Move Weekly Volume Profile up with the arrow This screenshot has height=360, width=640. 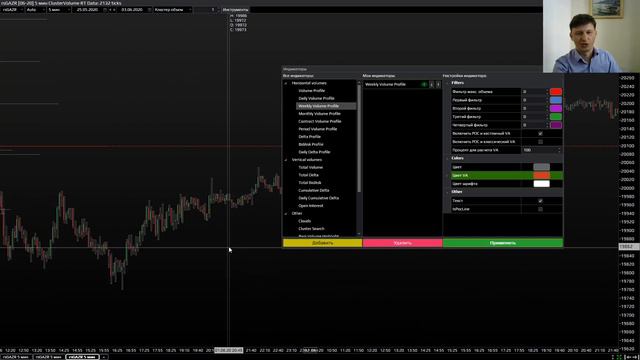(438, 84)
